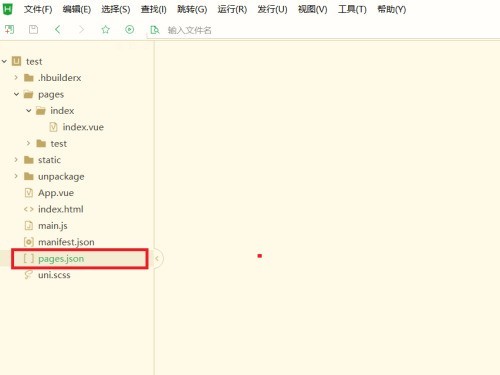Screen dimensions: 500x375
Task: Open the 文件(F) menu
Action: (x=38, y=9)
